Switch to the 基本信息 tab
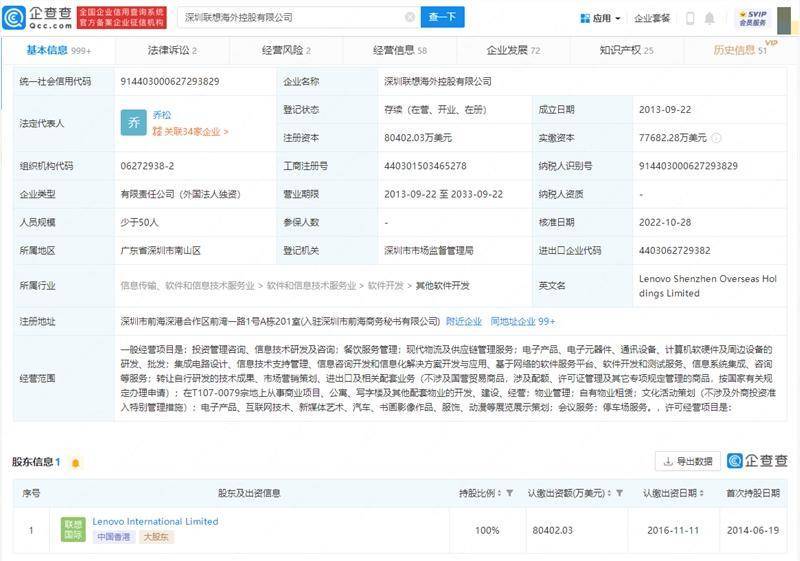This screenshot has height=561, width=800. tap(59, 50)
